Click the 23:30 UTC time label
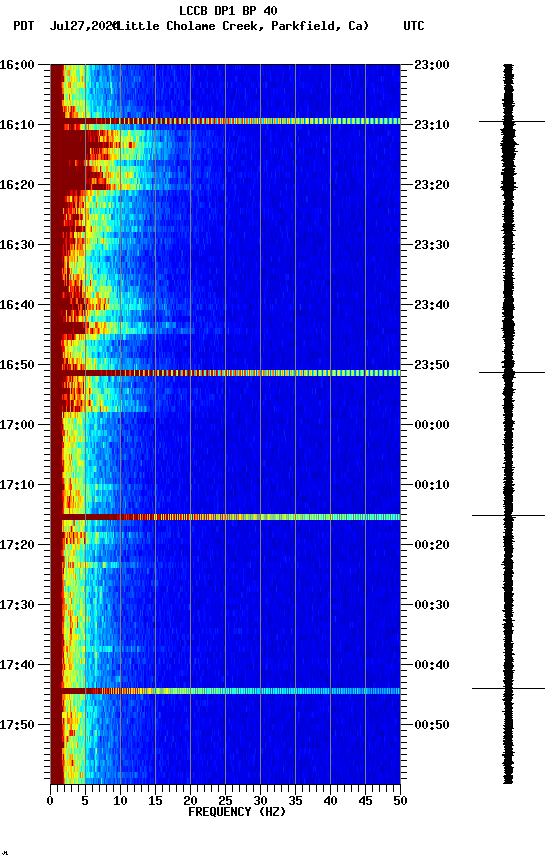552x864 pixels. [432, 245]
